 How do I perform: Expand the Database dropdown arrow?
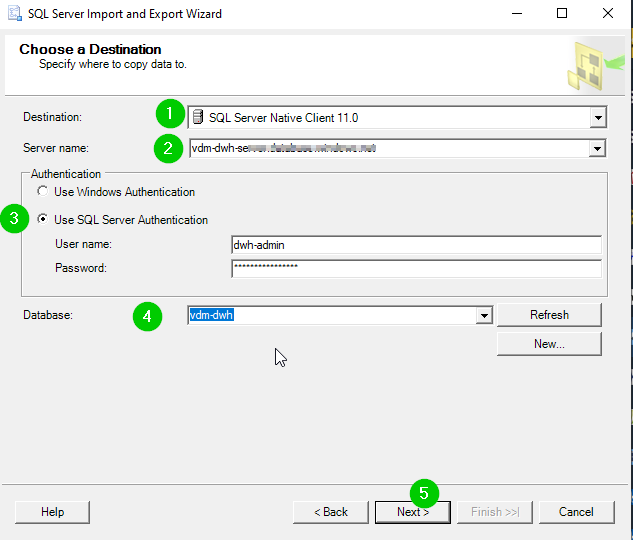tap(484, 315)
